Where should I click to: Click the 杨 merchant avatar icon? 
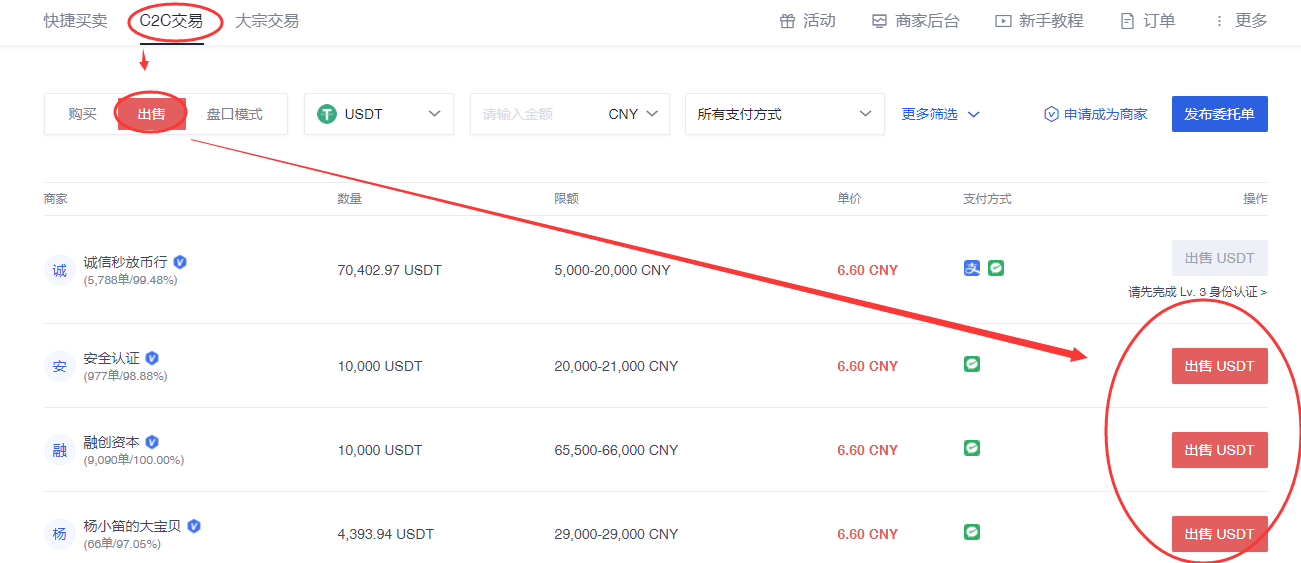coord(60,534)
